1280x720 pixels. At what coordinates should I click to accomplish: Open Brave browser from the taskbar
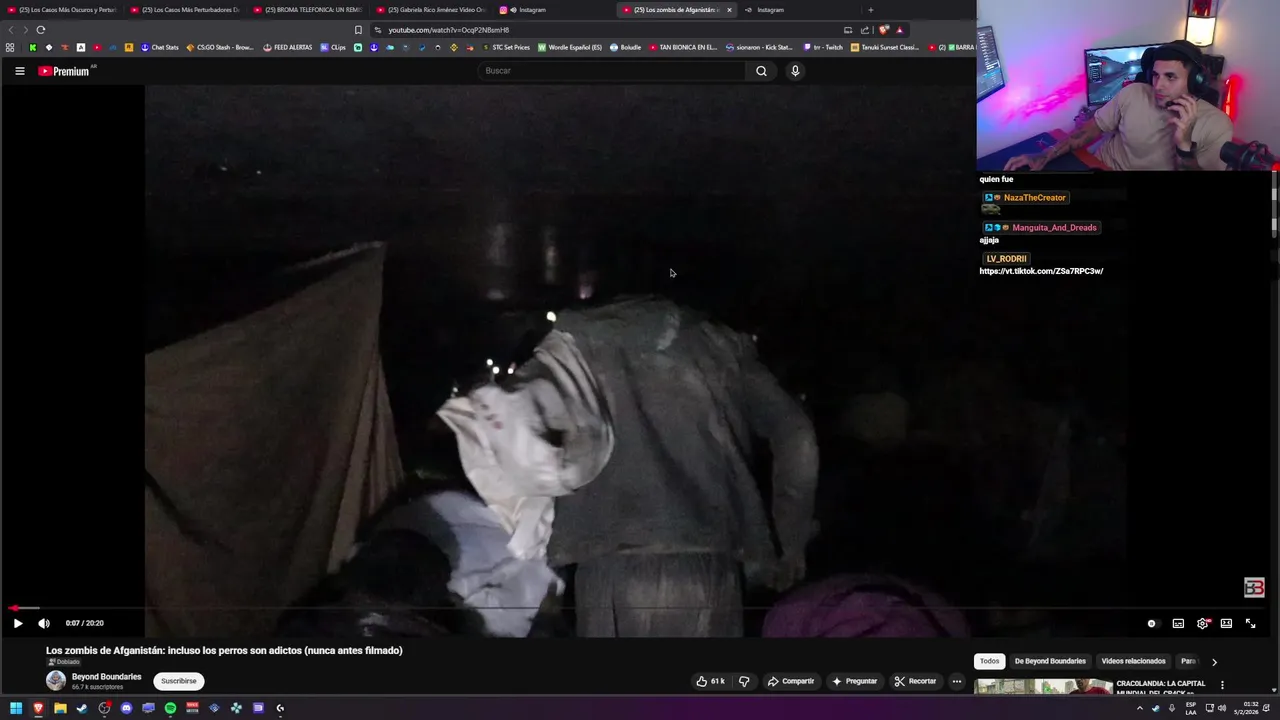coord(38,708)
